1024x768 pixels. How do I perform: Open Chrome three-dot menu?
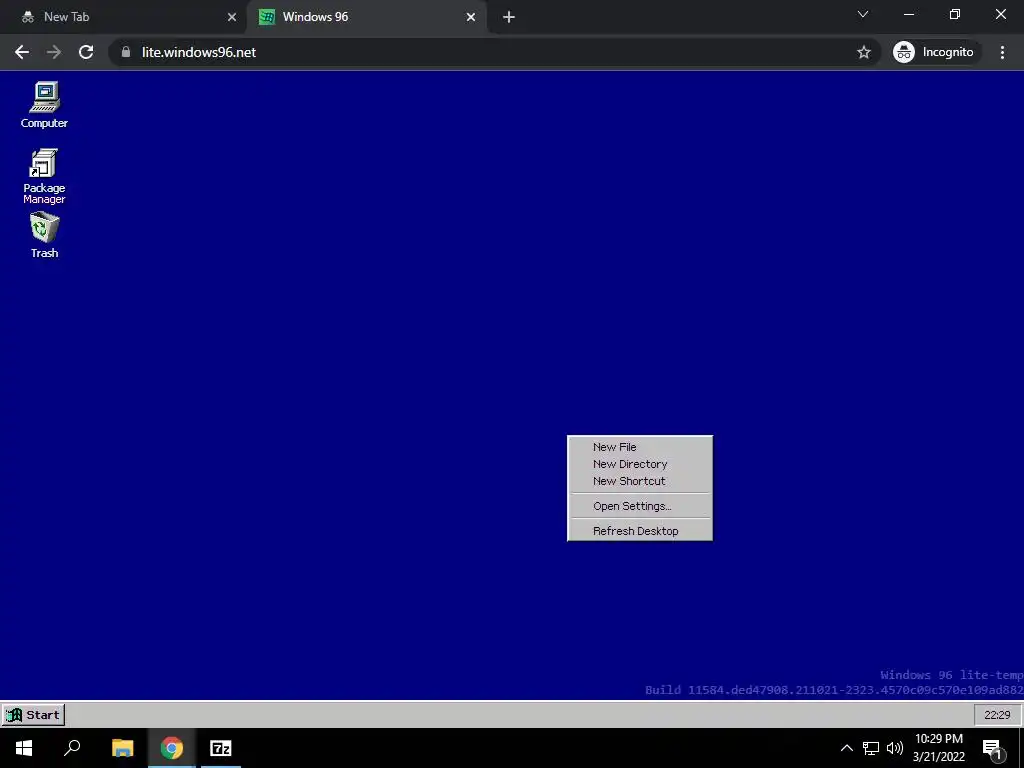click(1002, 52)
